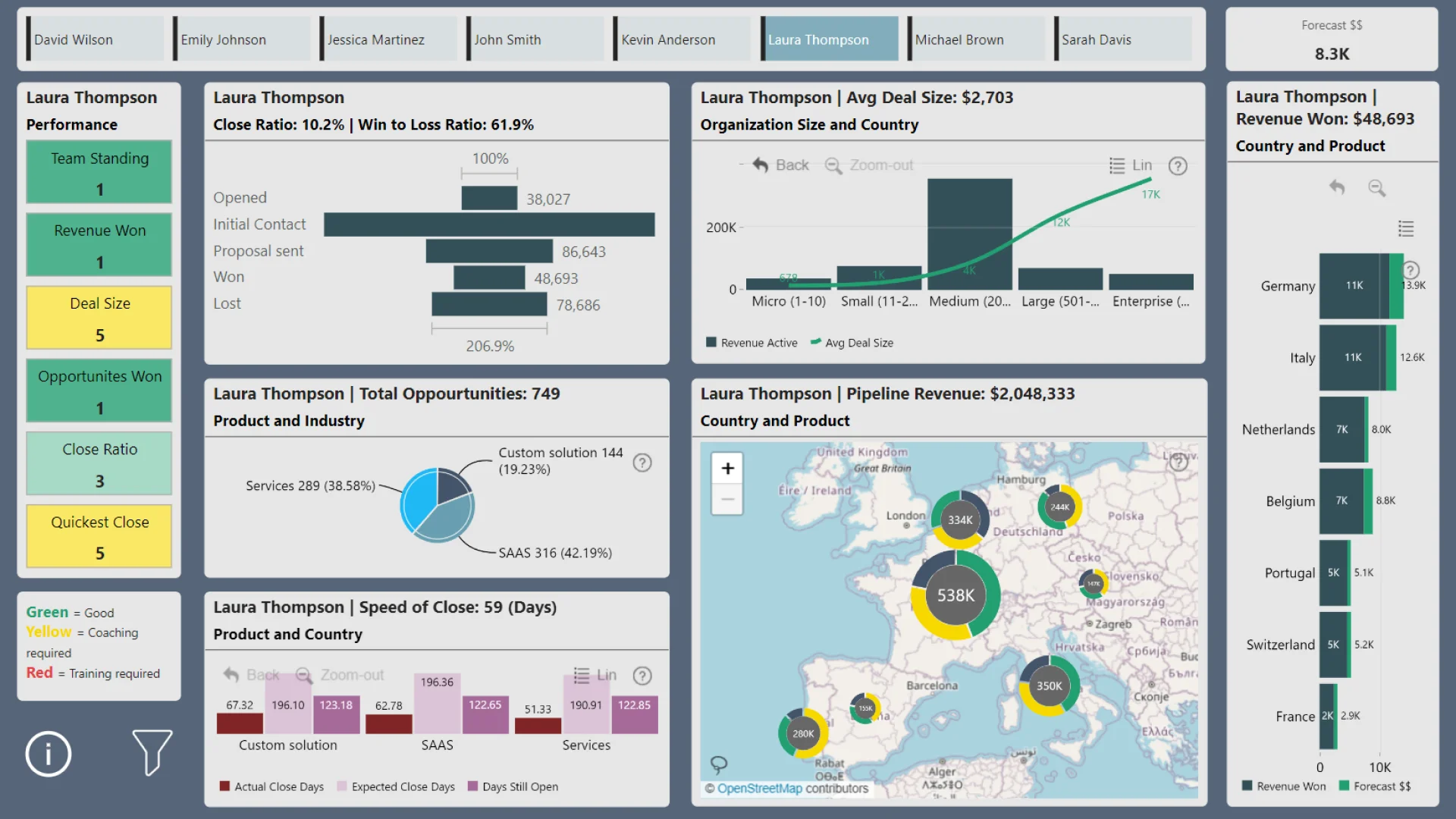Select Kevin Anderson slicer tab
Screen dimensions: 1456x819
tap(682, 39)
